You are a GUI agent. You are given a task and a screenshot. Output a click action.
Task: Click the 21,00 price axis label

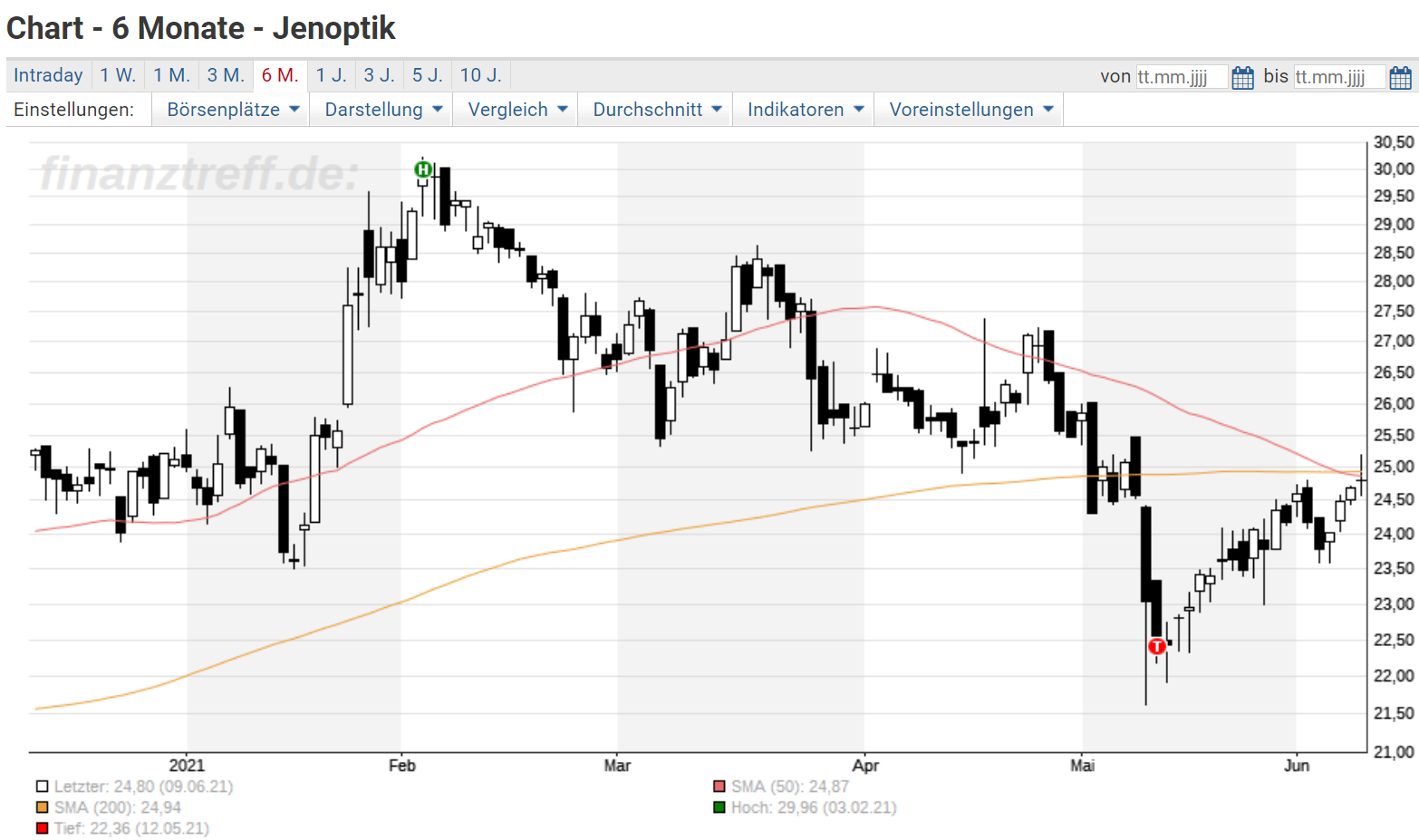point(1394,751)
